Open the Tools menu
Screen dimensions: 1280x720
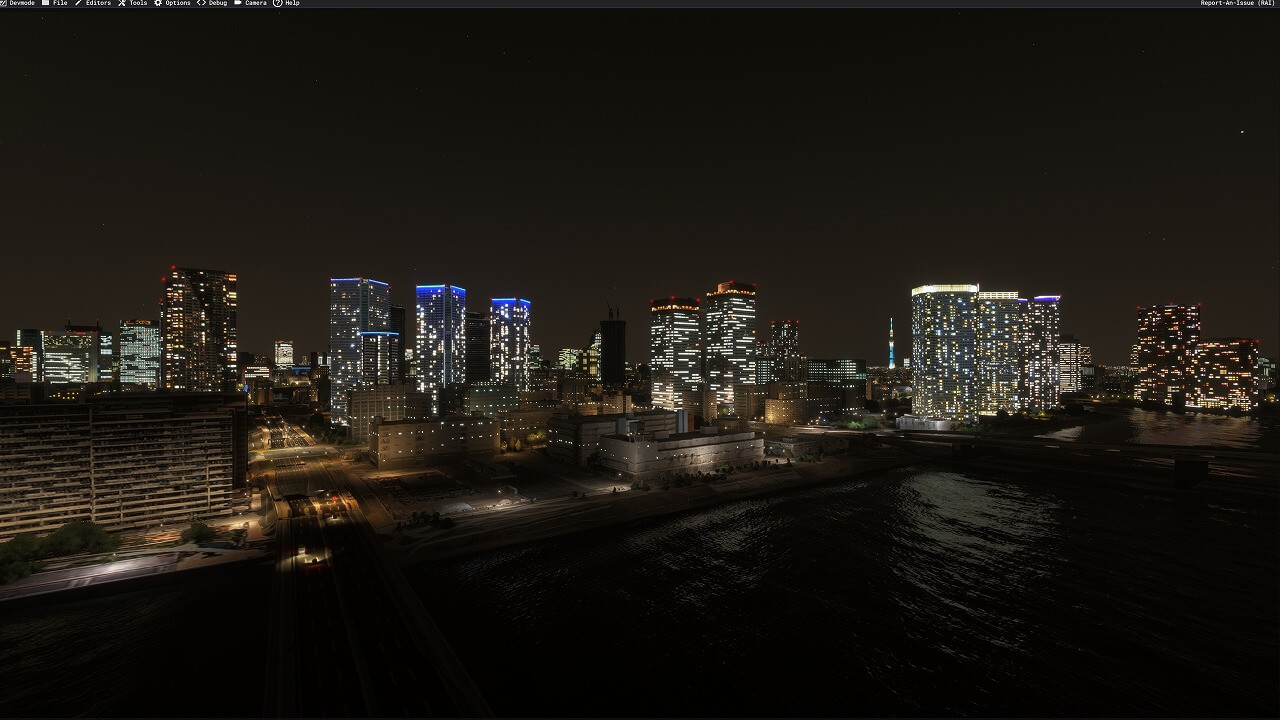coord(138,3)
